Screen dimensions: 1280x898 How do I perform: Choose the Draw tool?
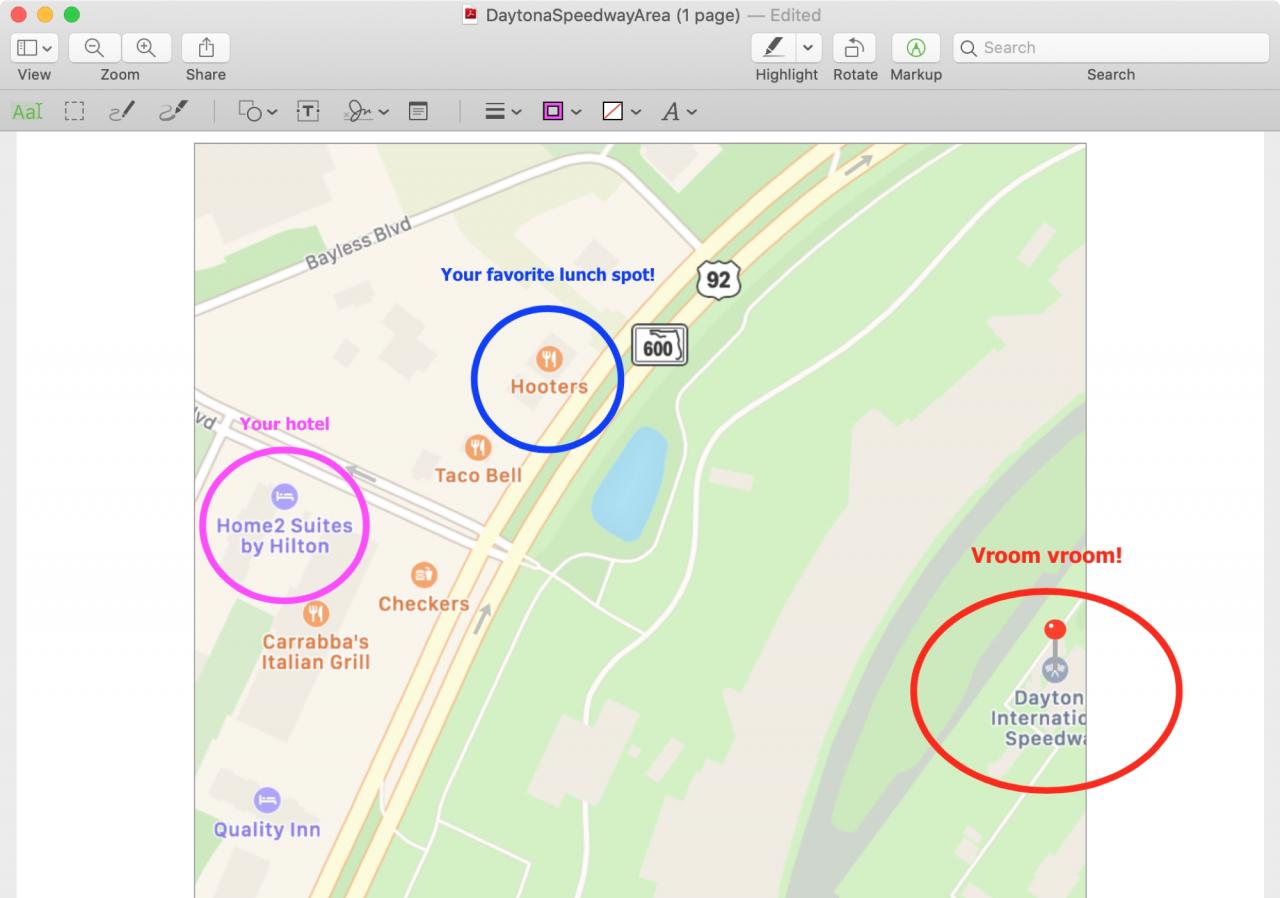click(x=174, y=112)
